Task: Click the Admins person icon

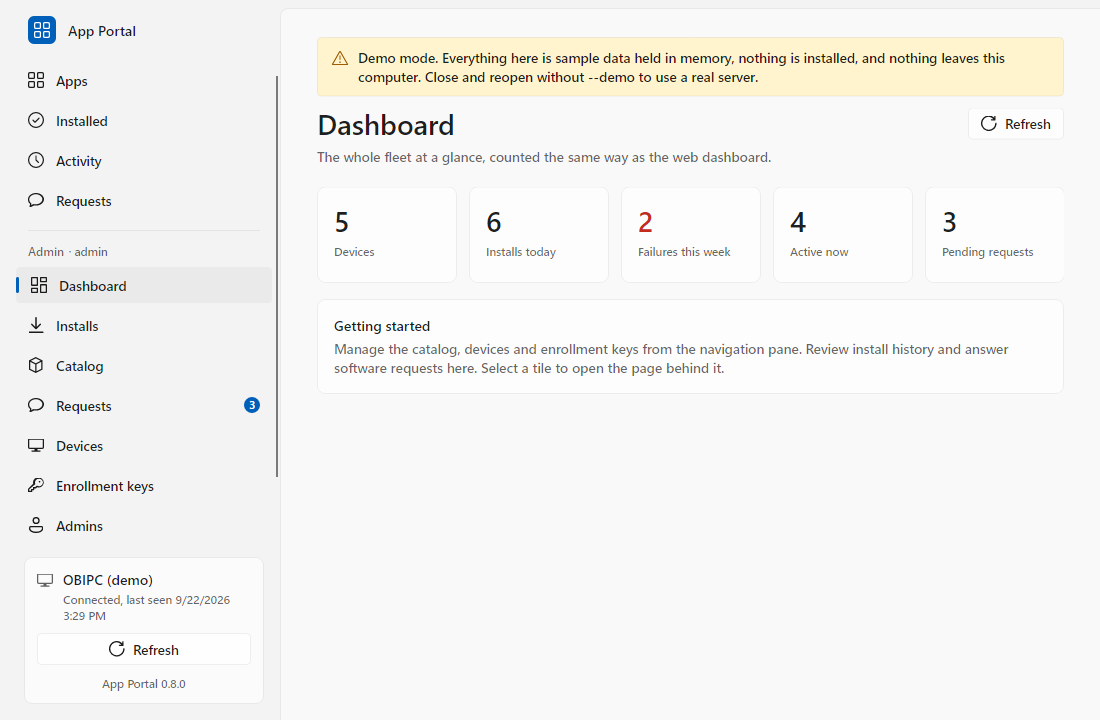Action: (36, 525)
